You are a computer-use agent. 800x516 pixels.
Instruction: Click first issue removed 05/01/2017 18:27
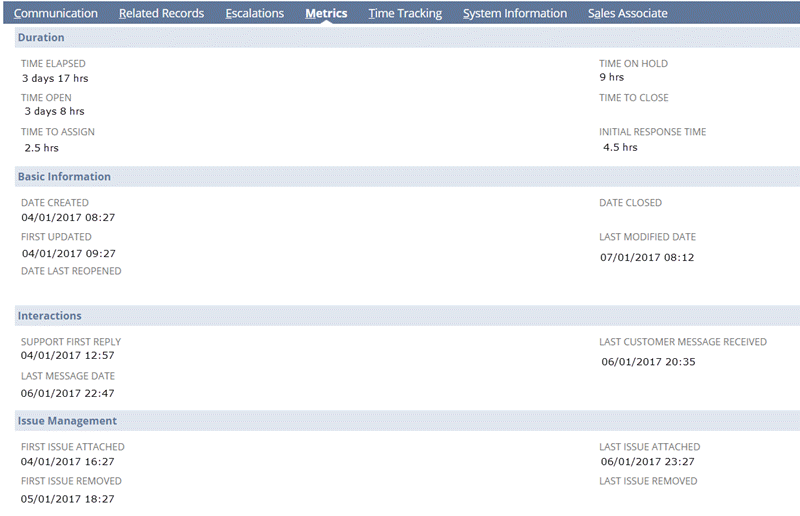click(x=67, y=499)
